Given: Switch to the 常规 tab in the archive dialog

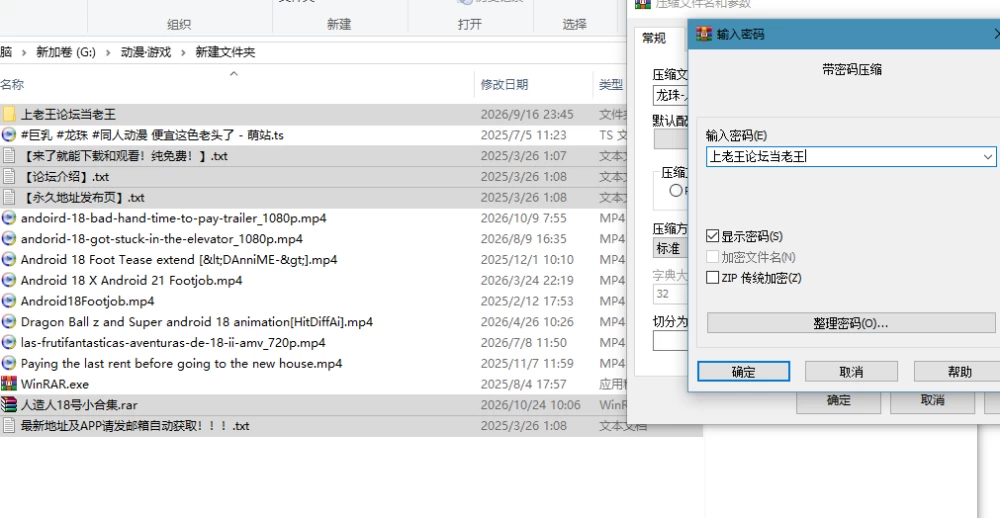Looking at the screenshot, I should pyautogui.click(x=654, y=38).
